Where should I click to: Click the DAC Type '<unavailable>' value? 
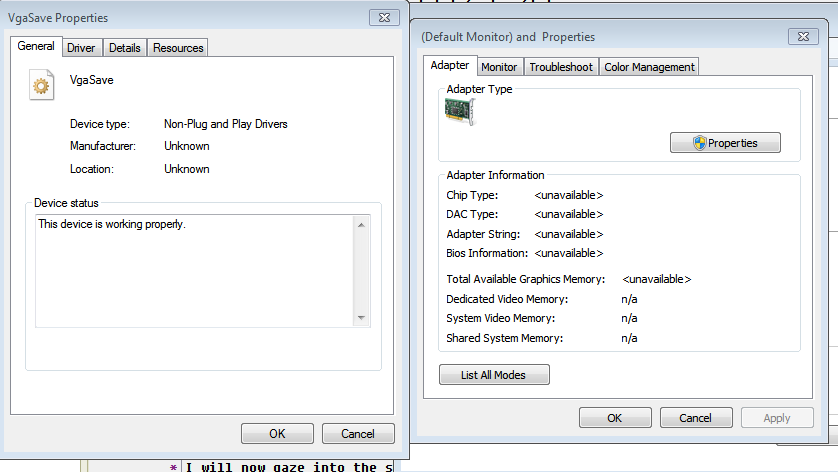point(569,214)
